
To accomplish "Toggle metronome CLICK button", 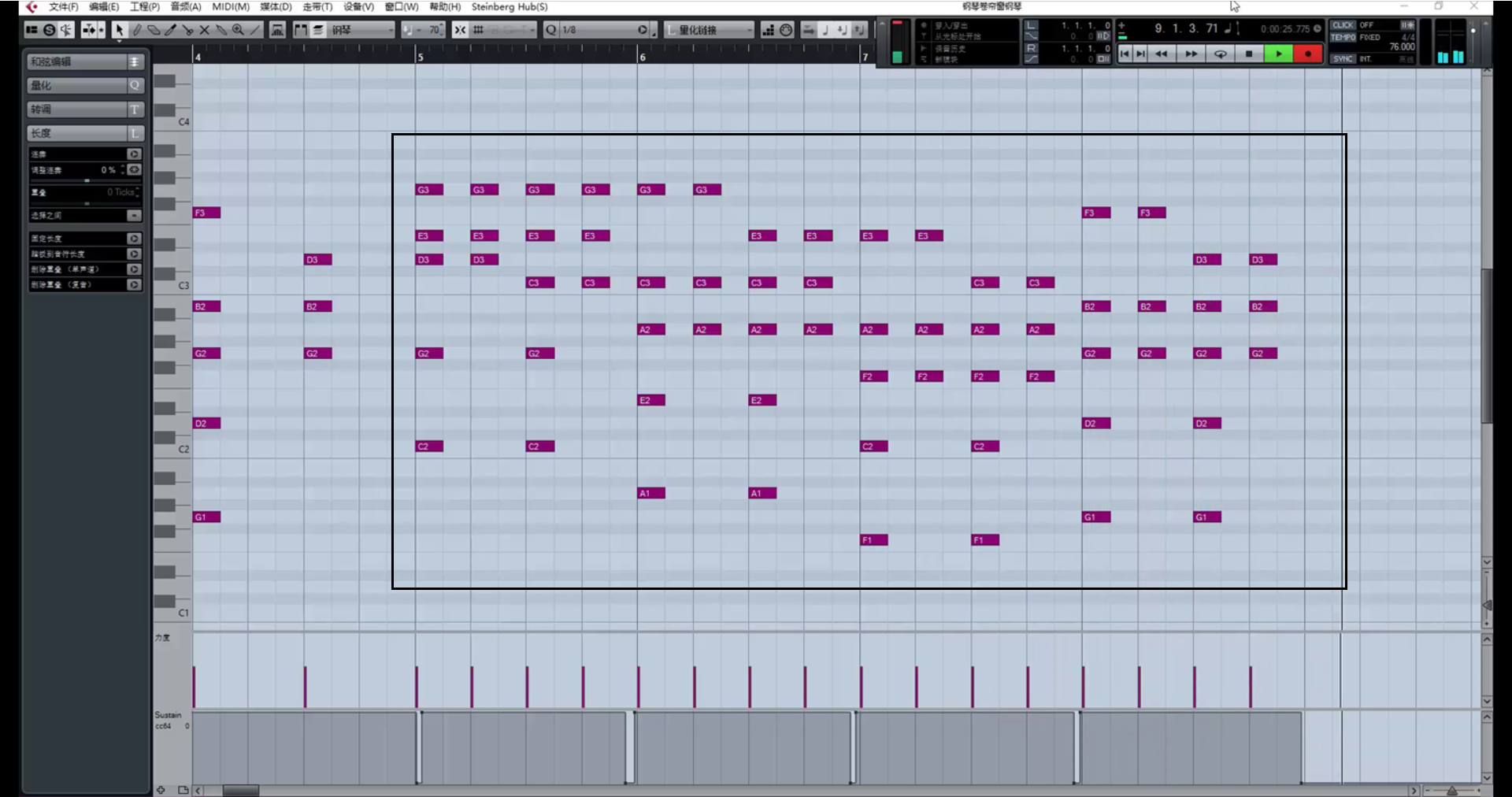I will click(x=1343, y=25).
